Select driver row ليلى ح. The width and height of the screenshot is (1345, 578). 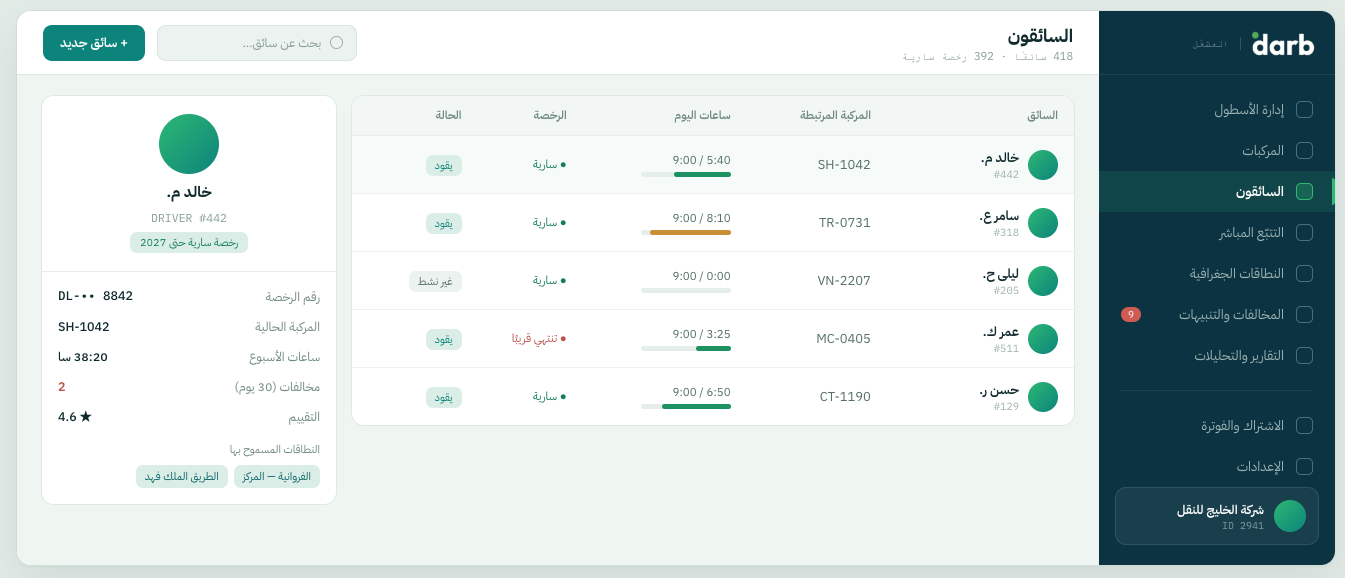pyautogui.click(x=713, y=281)
